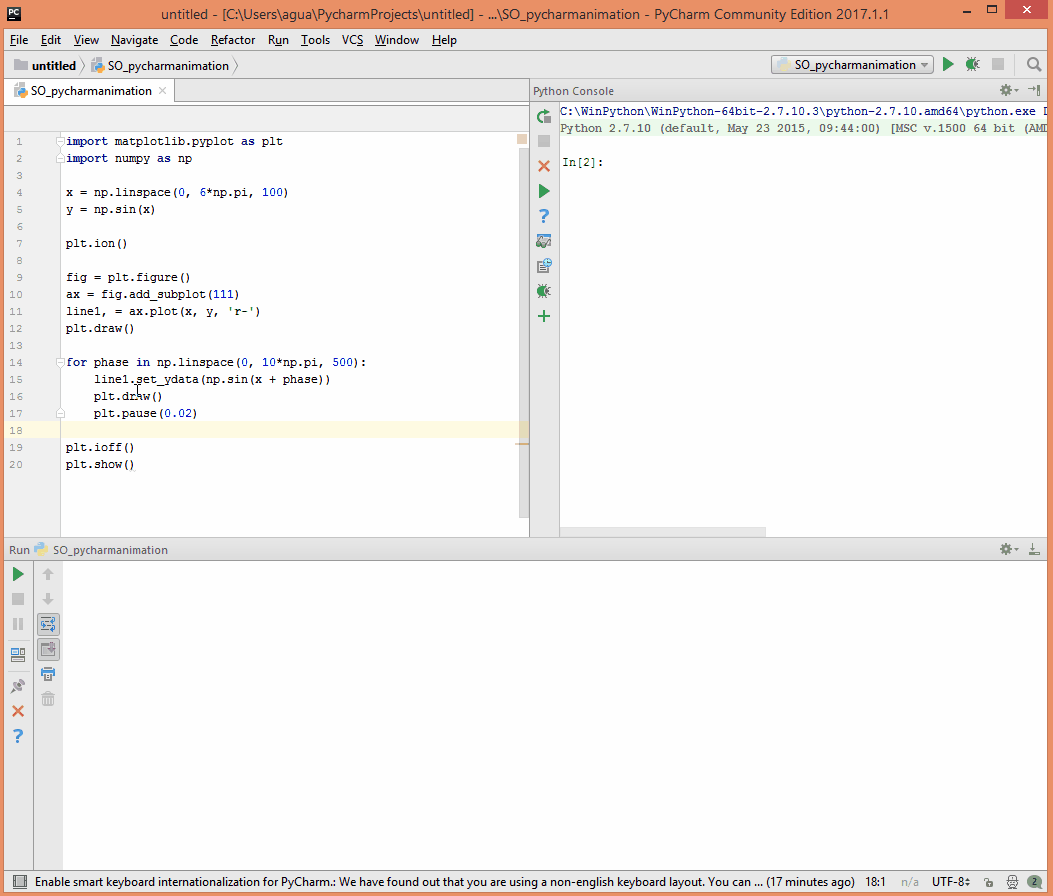Add a new Python console
Screen dimensions: 1053x896
(543, 315)
